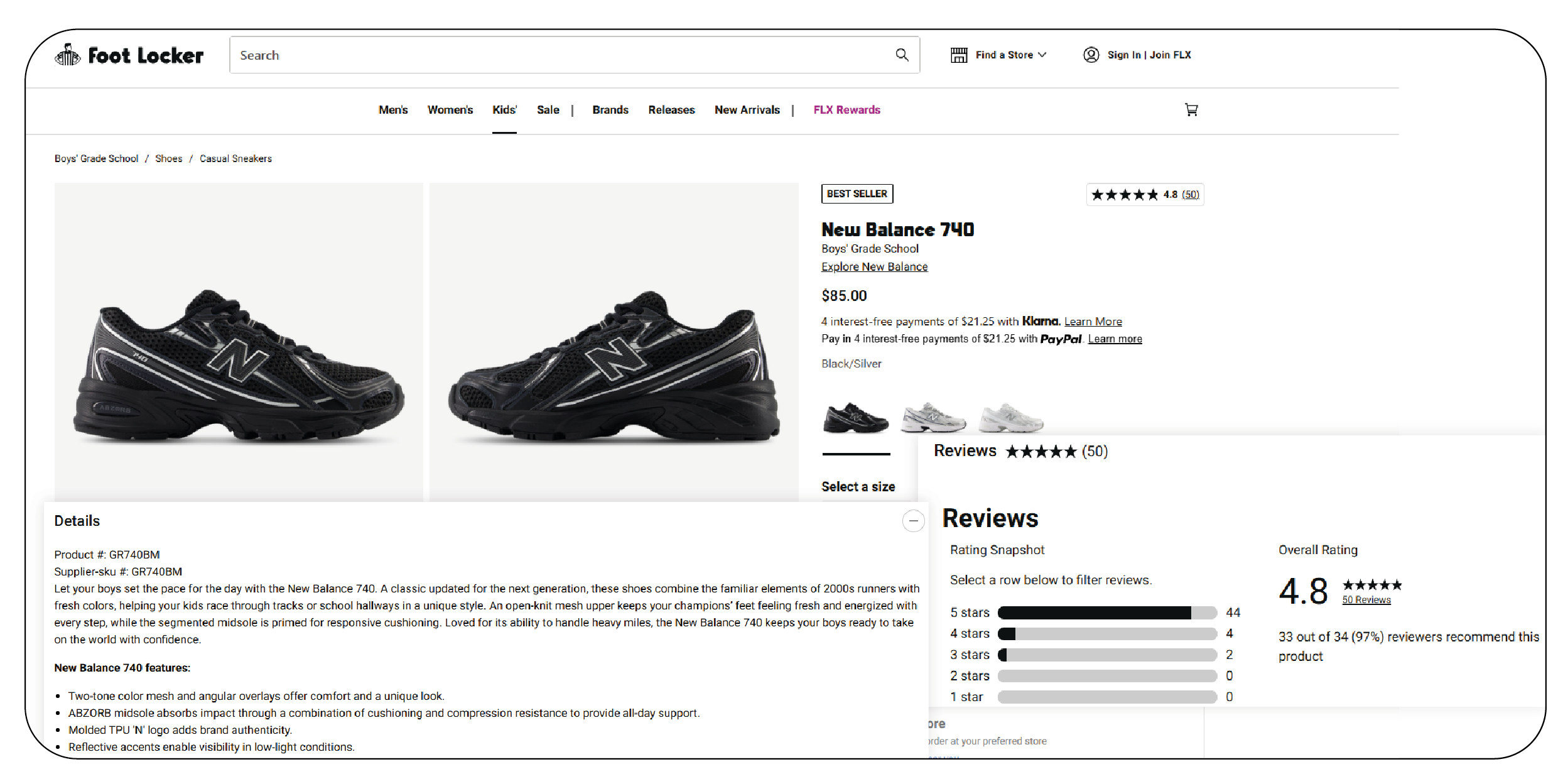Open Boys' Grade School breadcrumb
The image size is (1568, 779).
pos(96,159)
